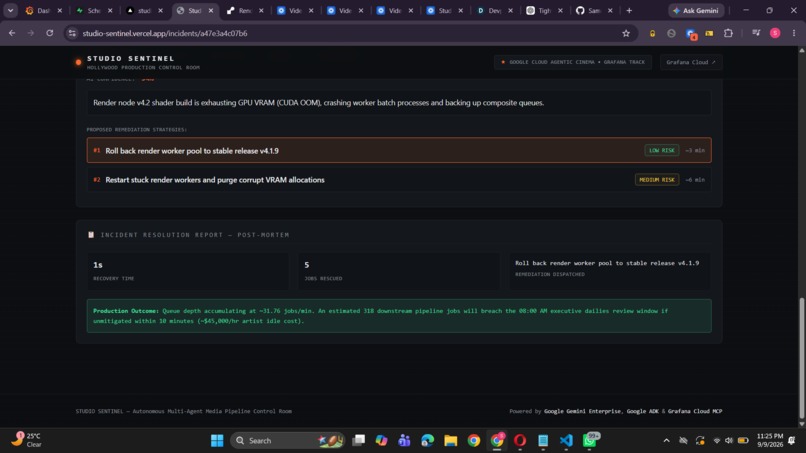Switch to the Dash Grafana tab
This screenshot has width=806, height=453.
(x=43, y=10)
